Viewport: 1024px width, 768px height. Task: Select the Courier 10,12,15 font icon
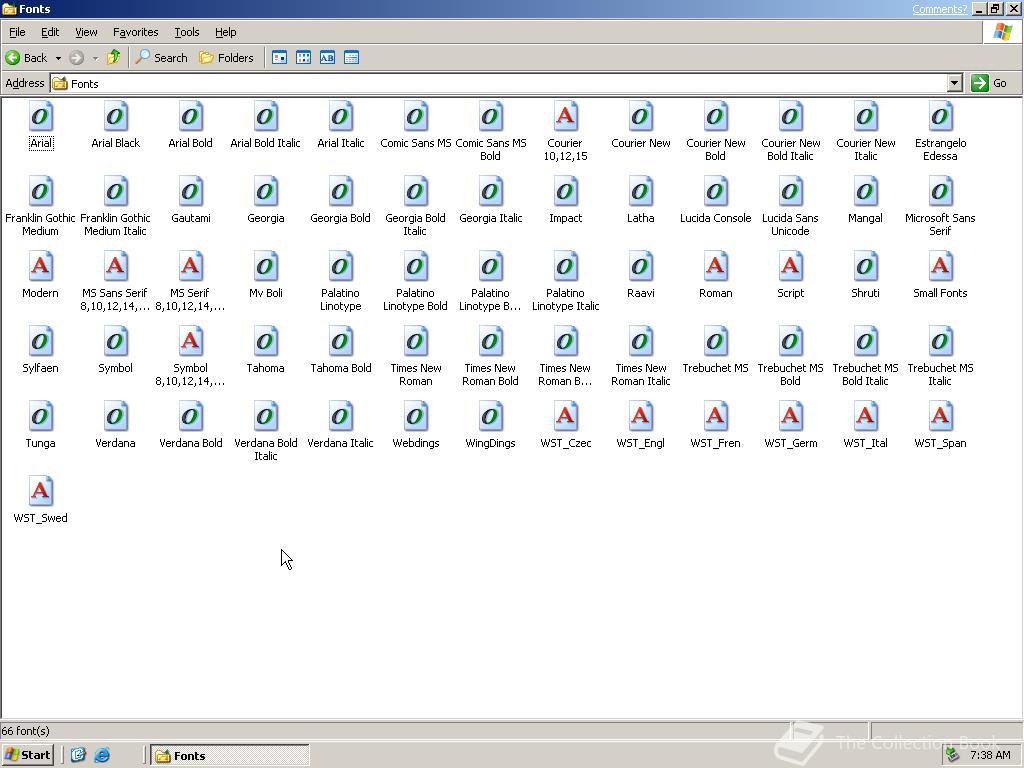pyautogui.click(x=566, y=116)
